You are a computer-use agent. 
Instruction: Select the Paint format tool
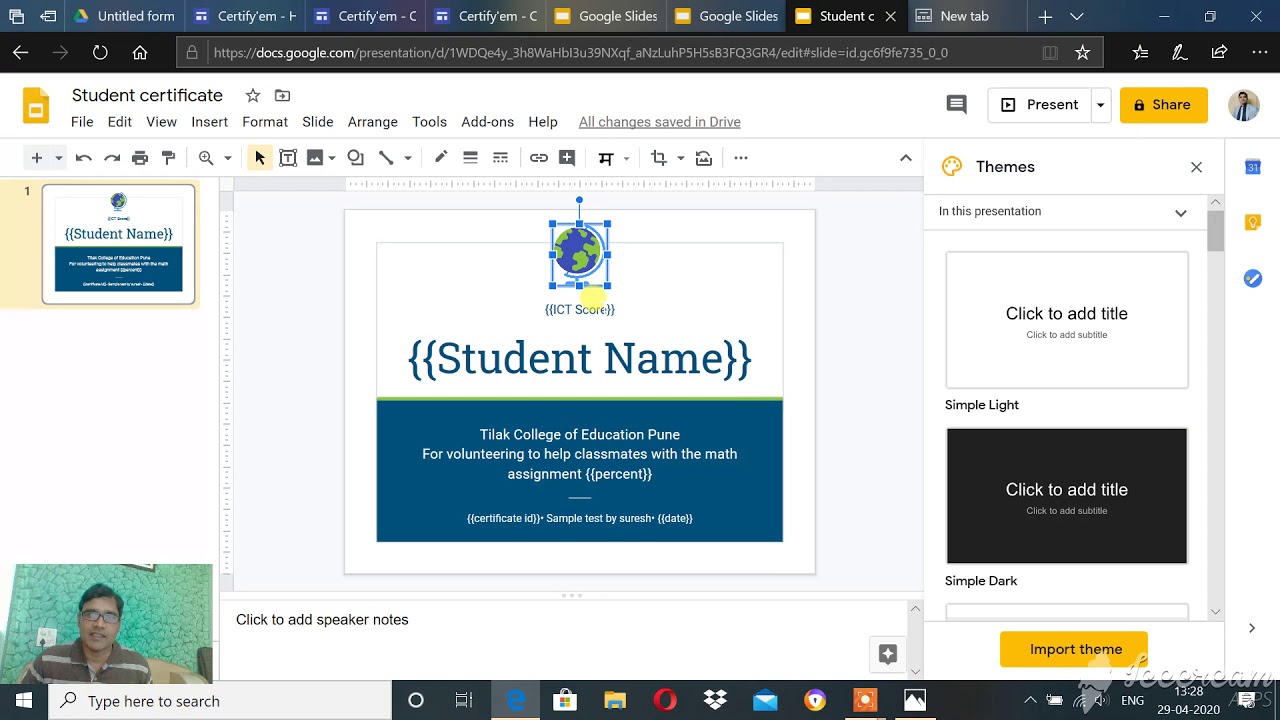(x=168, y=158)
